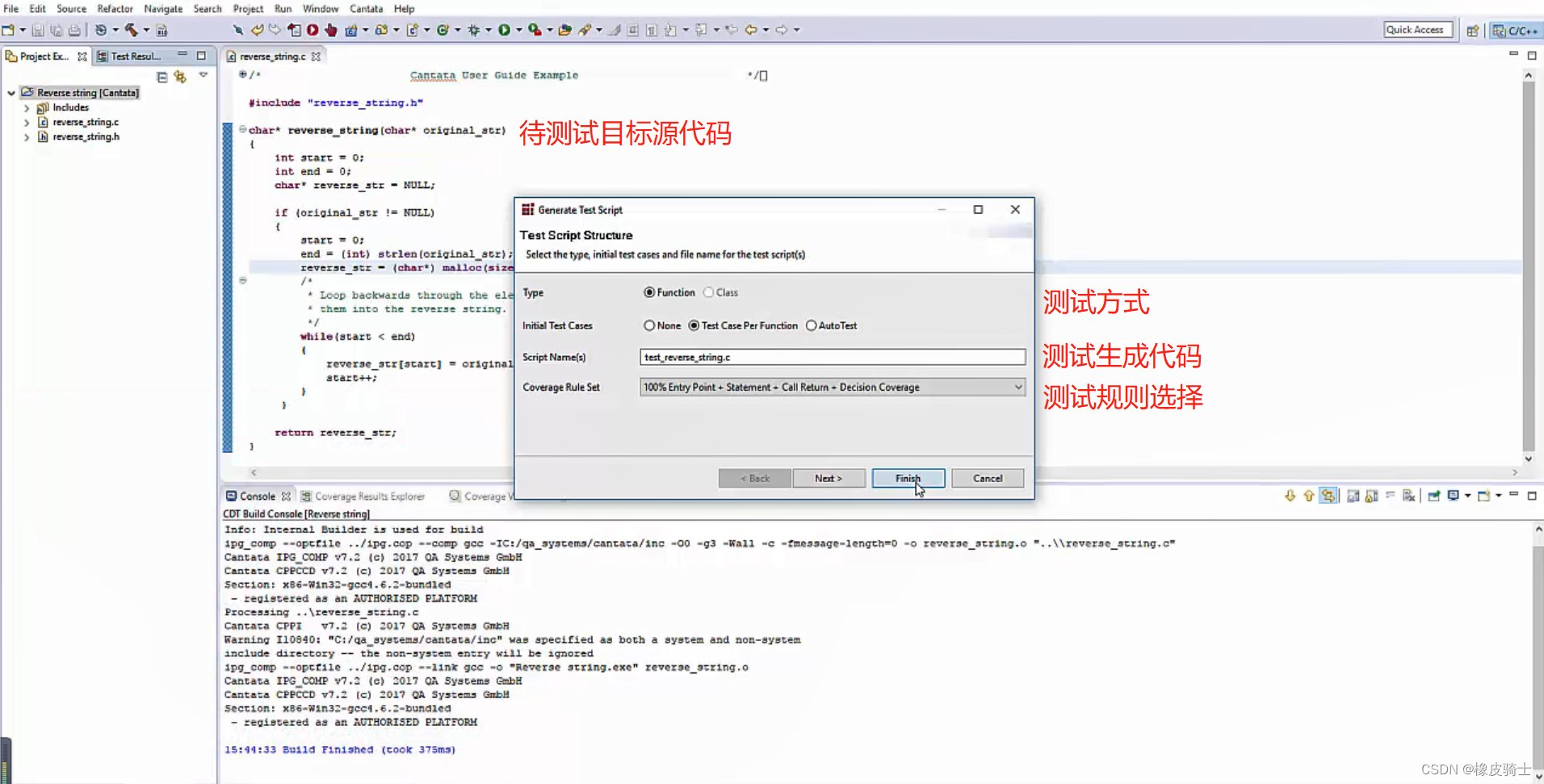The height and width of the screenshot is (784, 1544).
Task: Click the Quick Access search field
Action: [1418, 30]
